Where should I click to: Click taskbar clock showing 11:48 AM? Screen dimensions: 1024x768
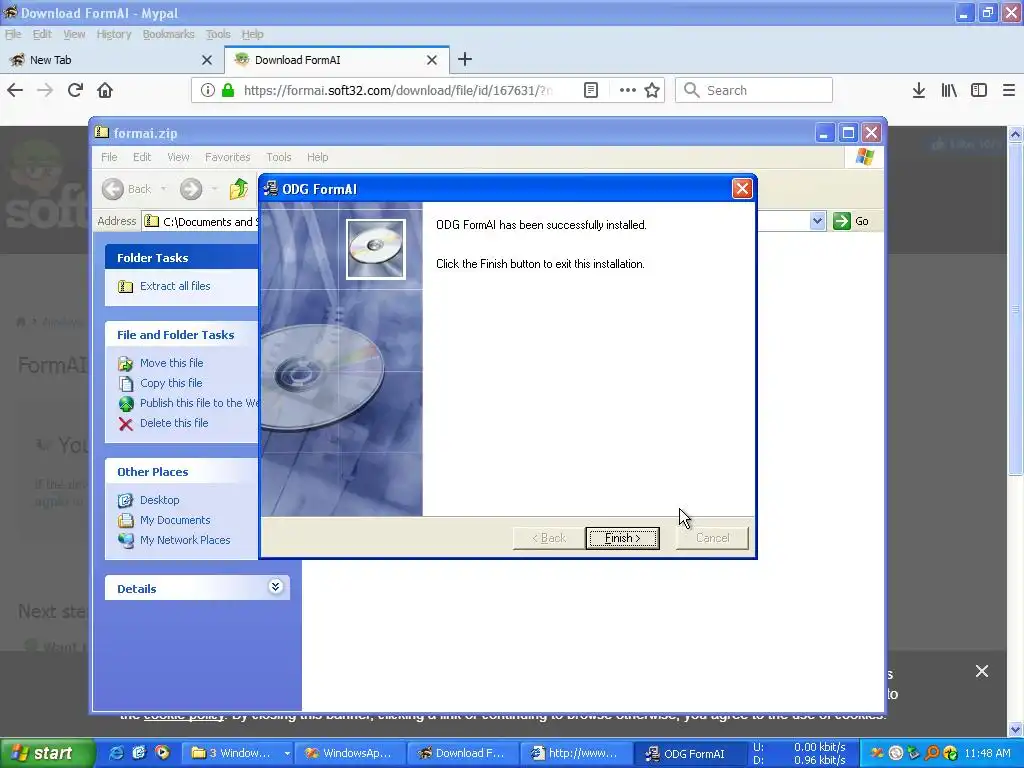point(987,753)
